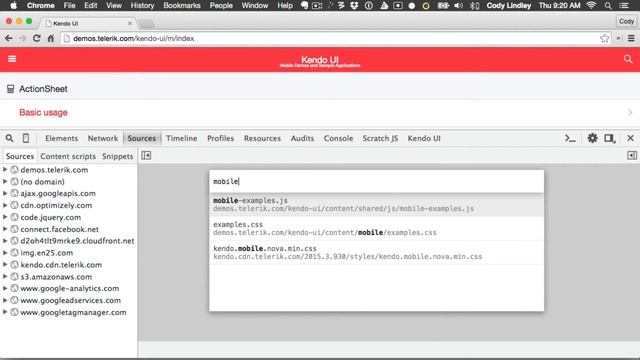This screenshot has width=640, height=360.
Task: Click the volume icon in menu bar
Action: point(458,5)
